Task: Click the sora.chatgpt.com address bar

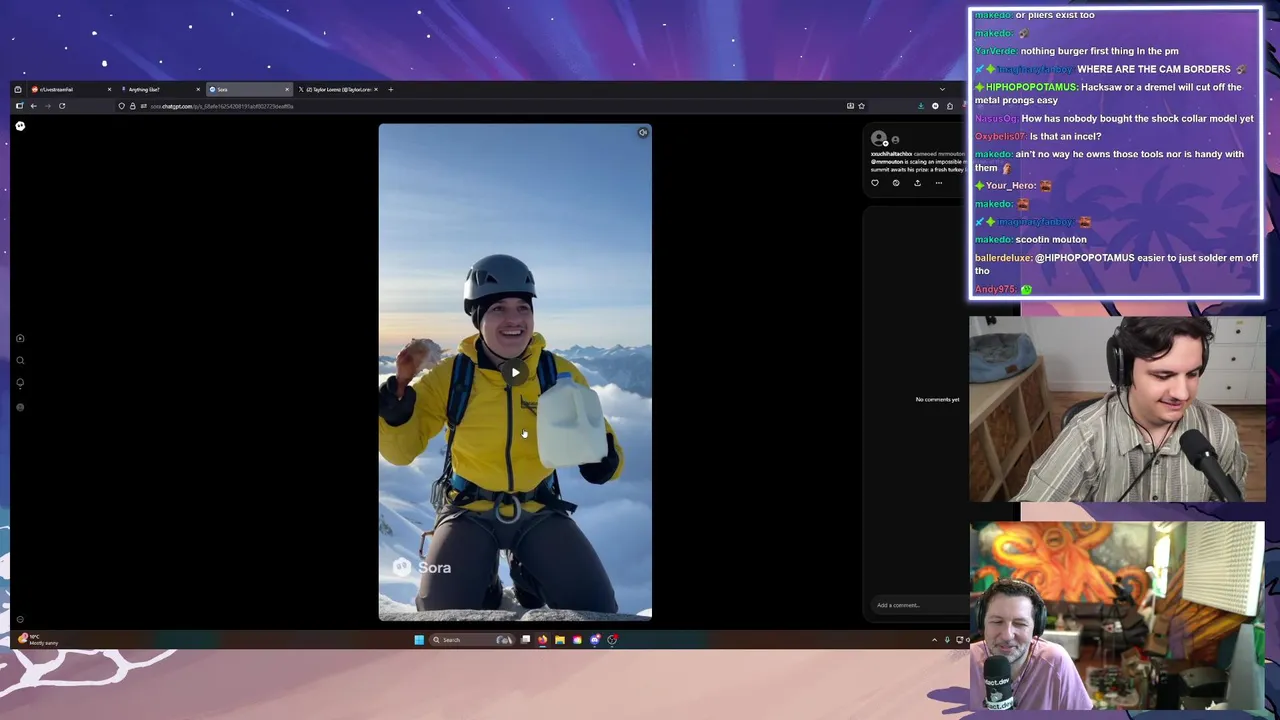Action: coord(490,106)
